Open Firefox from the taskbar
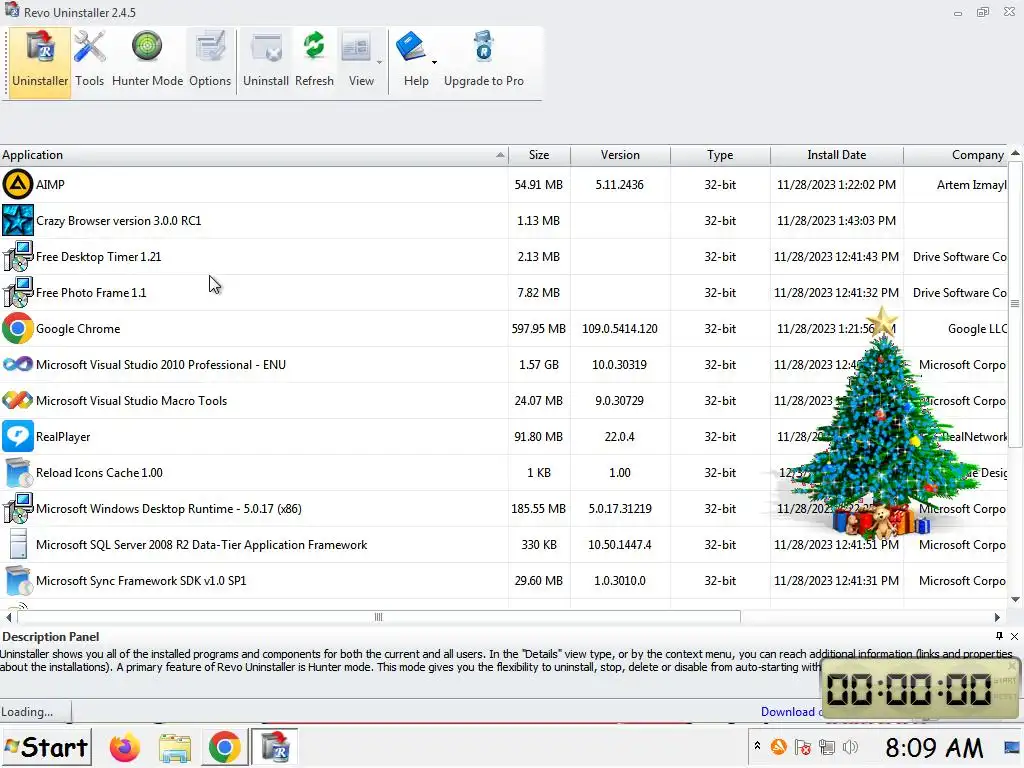 125,747
